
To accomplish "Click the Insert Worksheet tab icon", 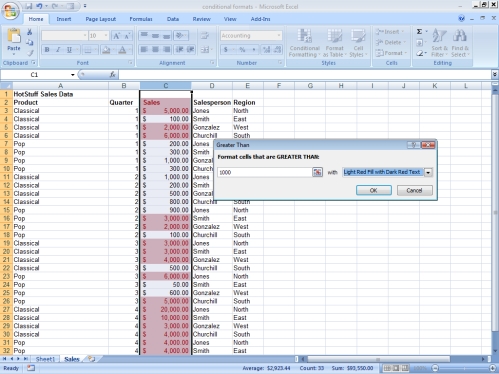I will (x=91, y=359).
